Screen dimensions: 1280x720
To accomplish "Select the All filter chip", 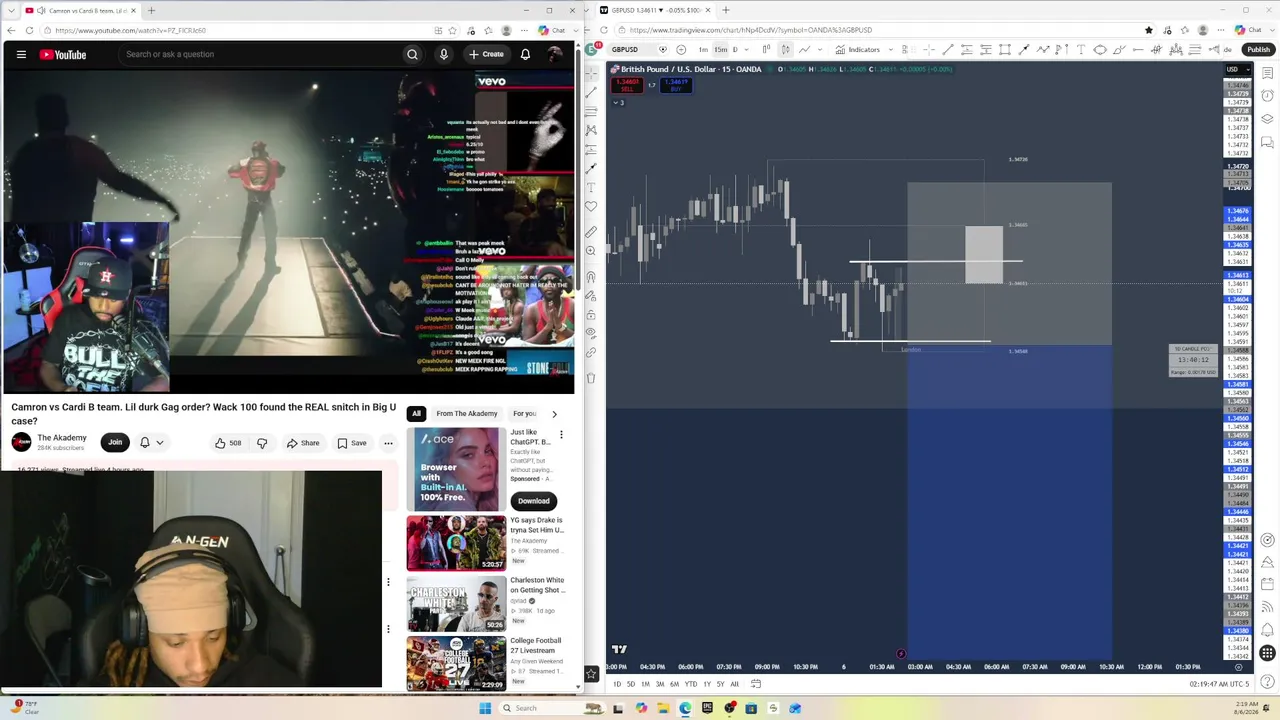I will (x=416, y=414).
